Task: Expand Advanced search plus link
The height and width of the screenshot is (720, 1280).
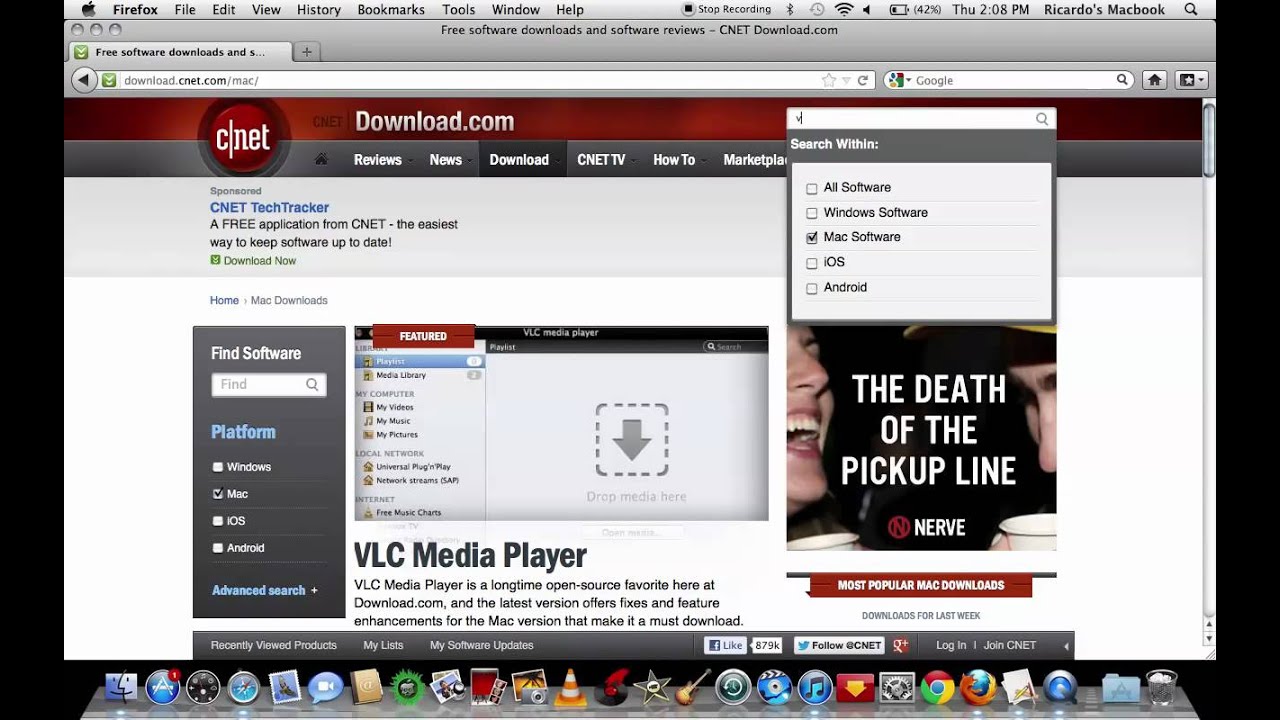Action: (264, 590)
